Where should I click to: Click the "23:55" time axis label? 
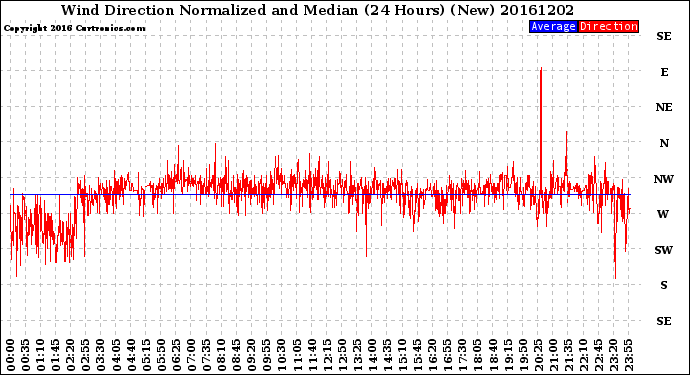(628, 355)
